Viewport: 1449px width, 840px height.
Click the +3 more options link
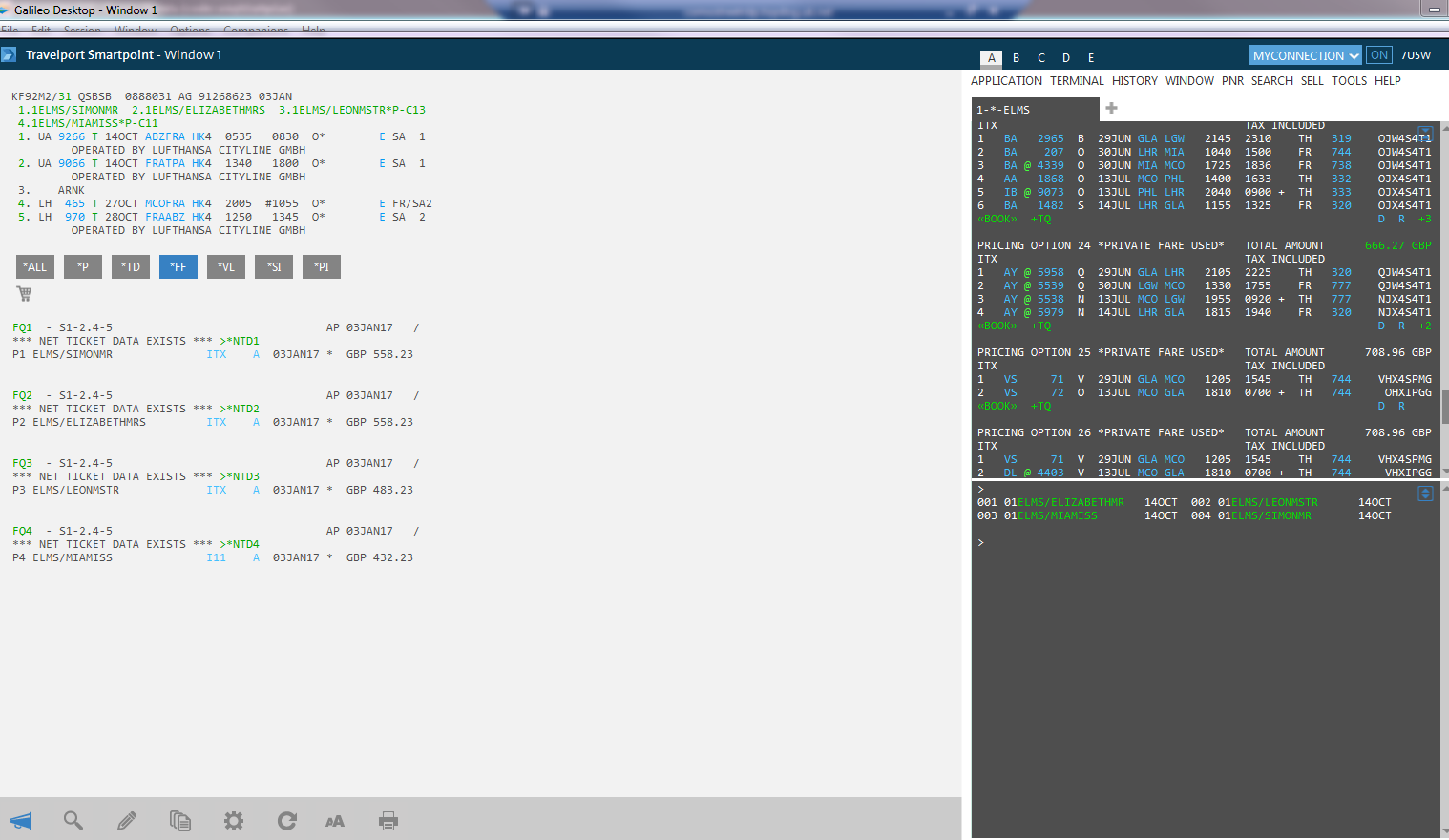(x=1424, y=219)
